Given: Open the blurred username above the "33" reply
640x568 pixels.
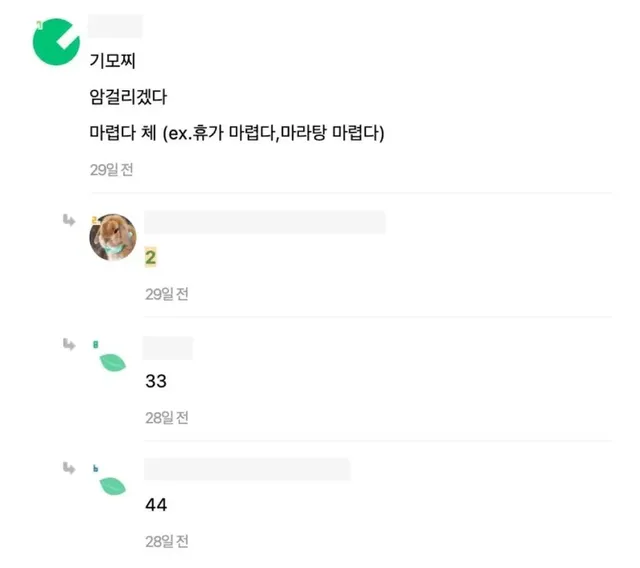Looking at the screenshot, I should coord(167,347).
